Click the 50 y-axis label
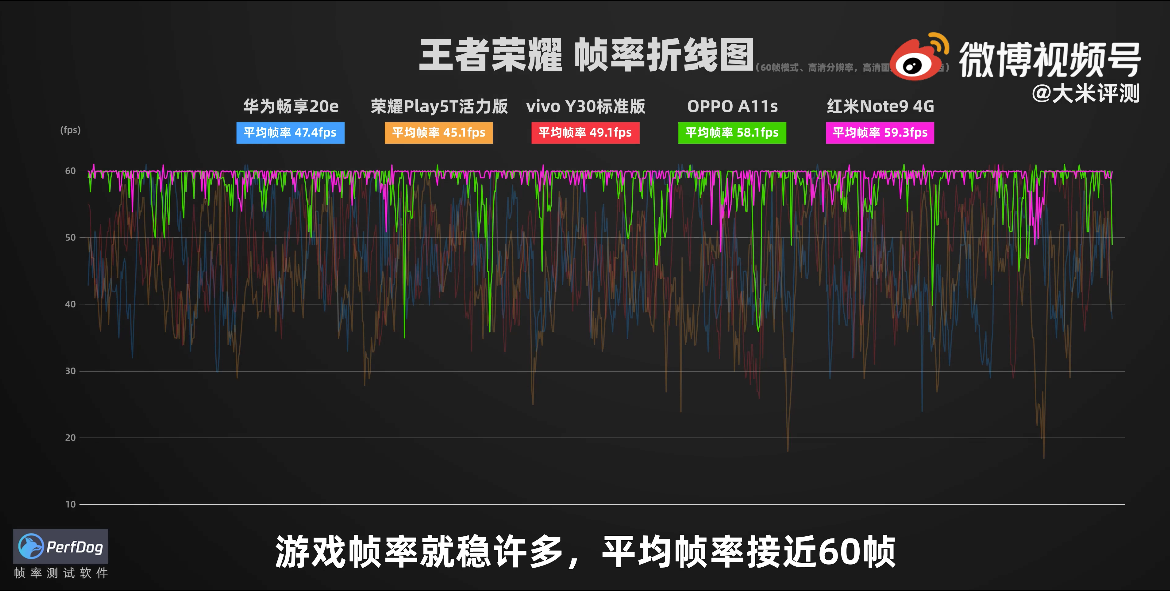Screen dimensions: 1170x591 tap(70, 237)
